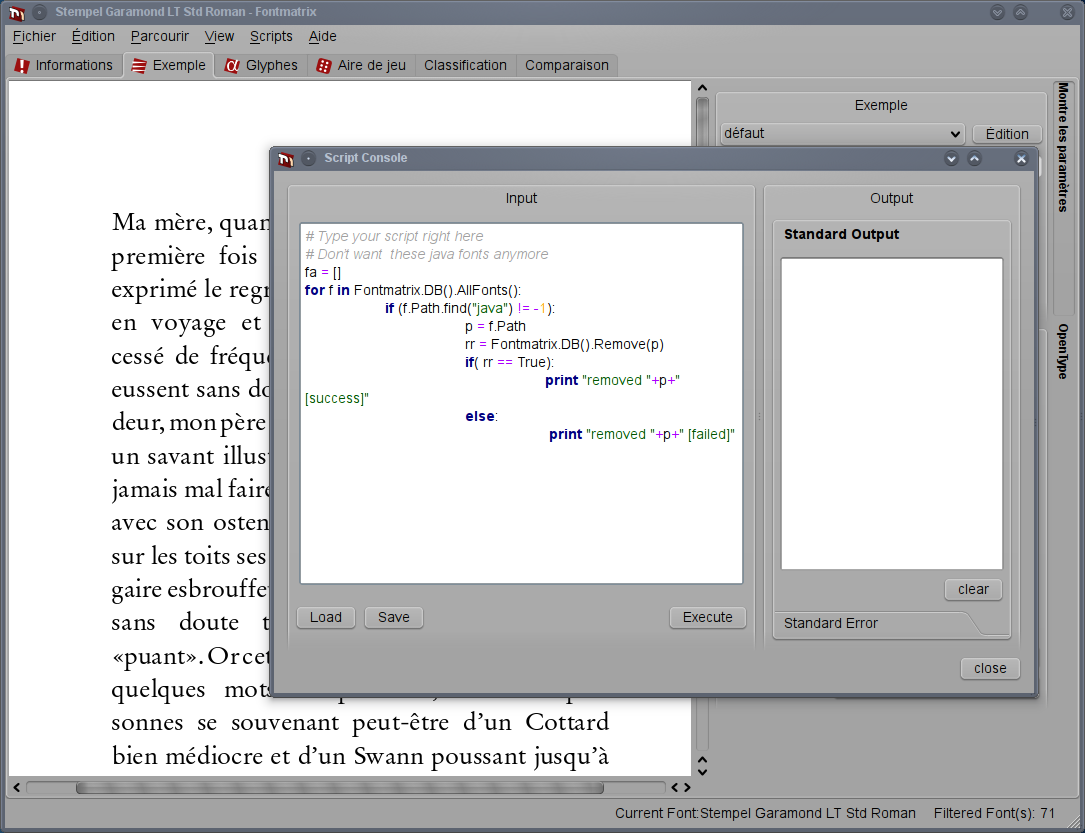This screenshot has width=1085, height=833.
Task: Open the Scripts menu
Action: [x=271, y=36]
